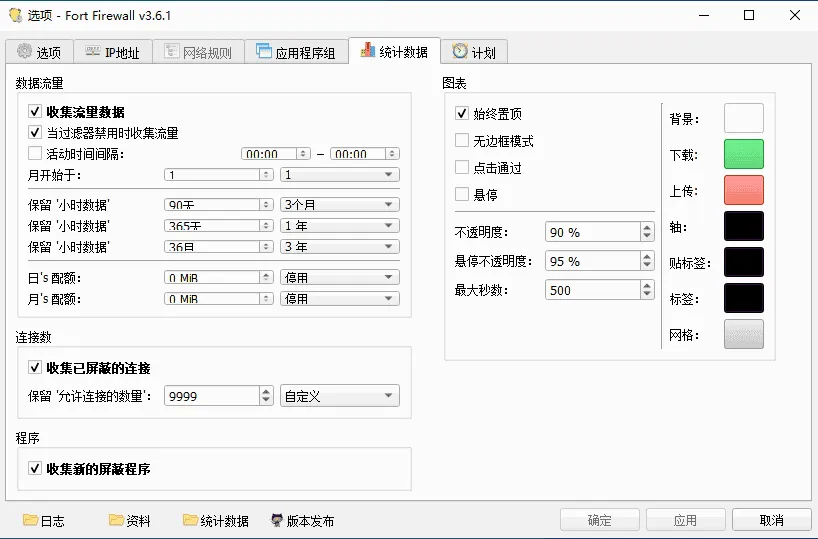Viewport: 818px width, 539px height.
Task: Enable 无边框模式 checkbox
Action: pos(462,141)
